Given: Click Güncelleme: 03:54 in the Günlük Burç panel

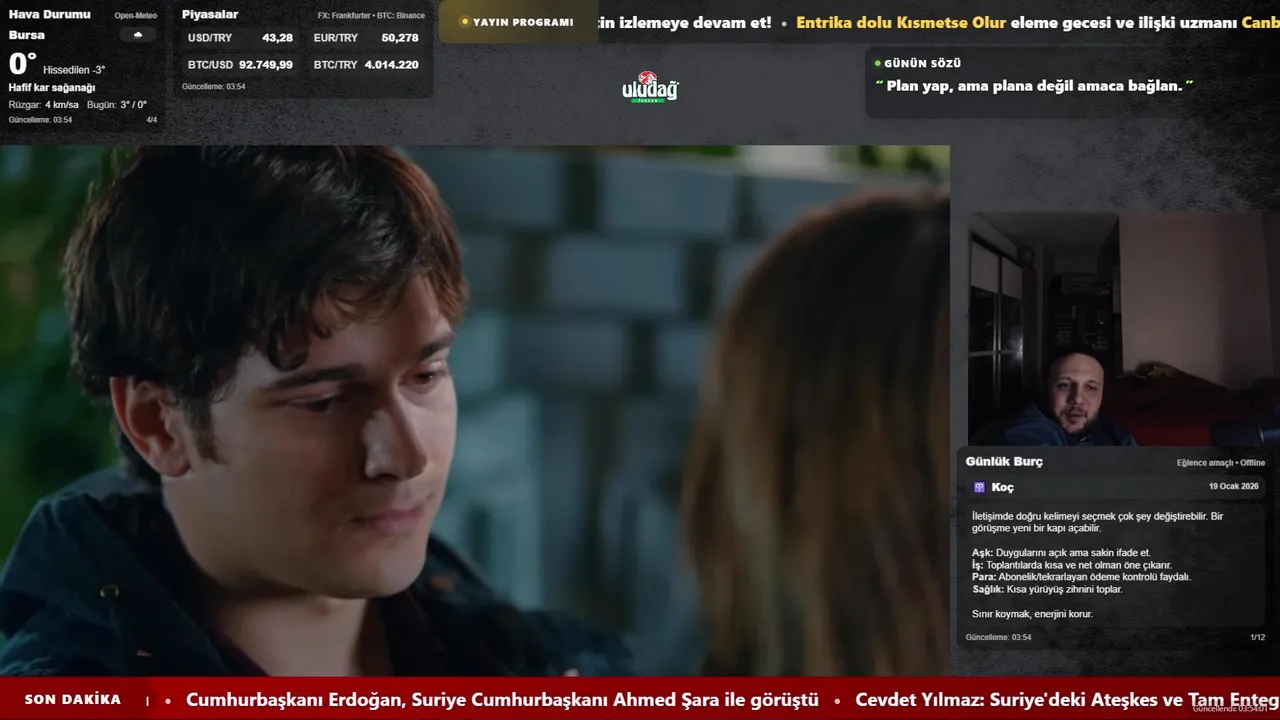Looking at the screenshot, I should [x=998, y=637].
